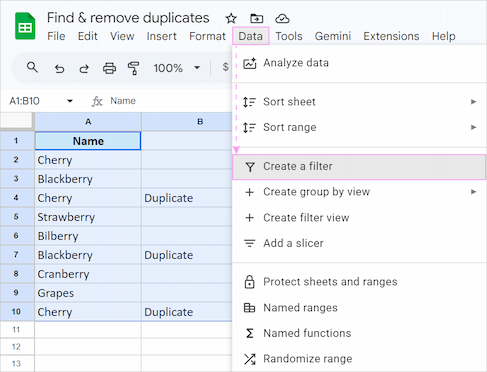Screen dimensions: 487x372
Task: Choose Randomize range menu entry
Action: [x=359, y=359]
